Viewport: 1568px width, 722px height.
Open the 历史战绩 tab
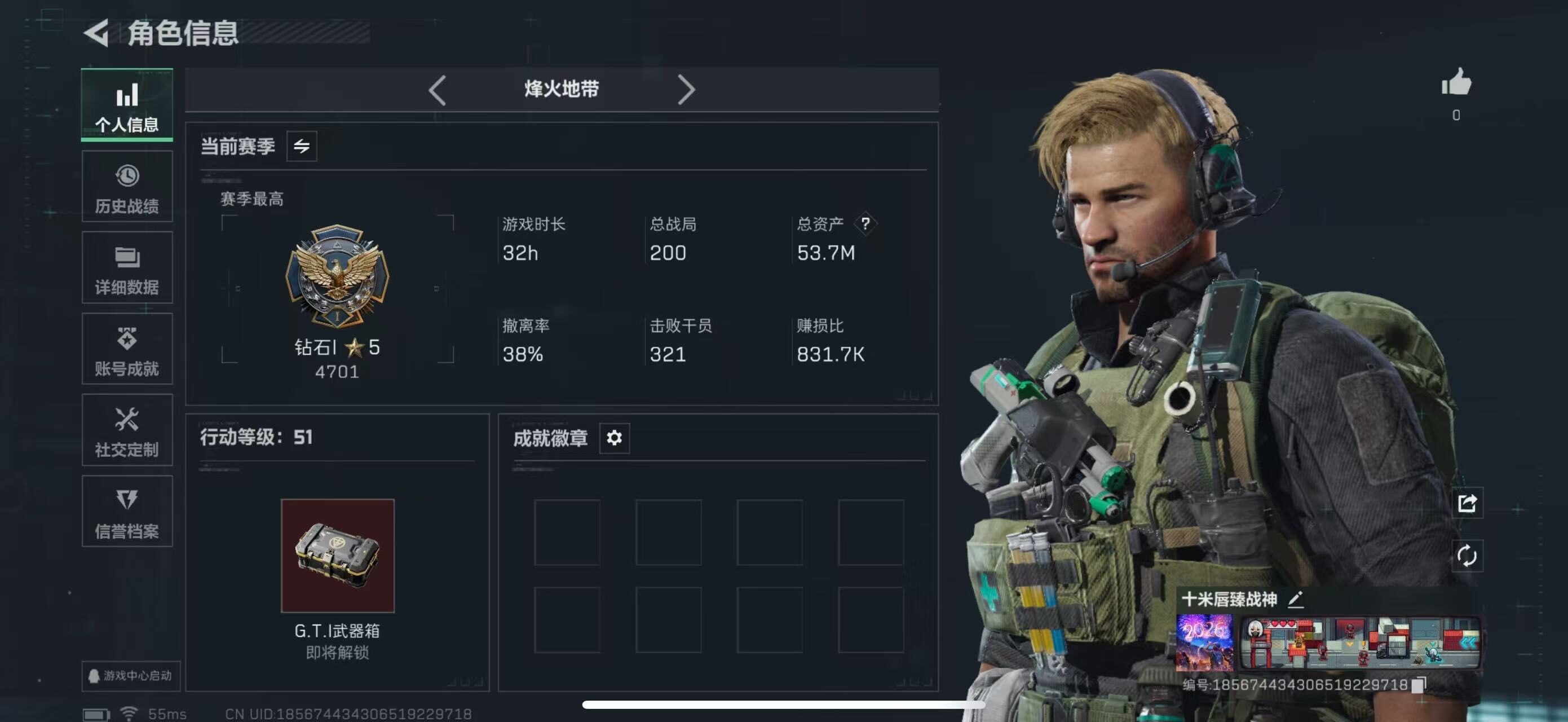click(127, 187)
